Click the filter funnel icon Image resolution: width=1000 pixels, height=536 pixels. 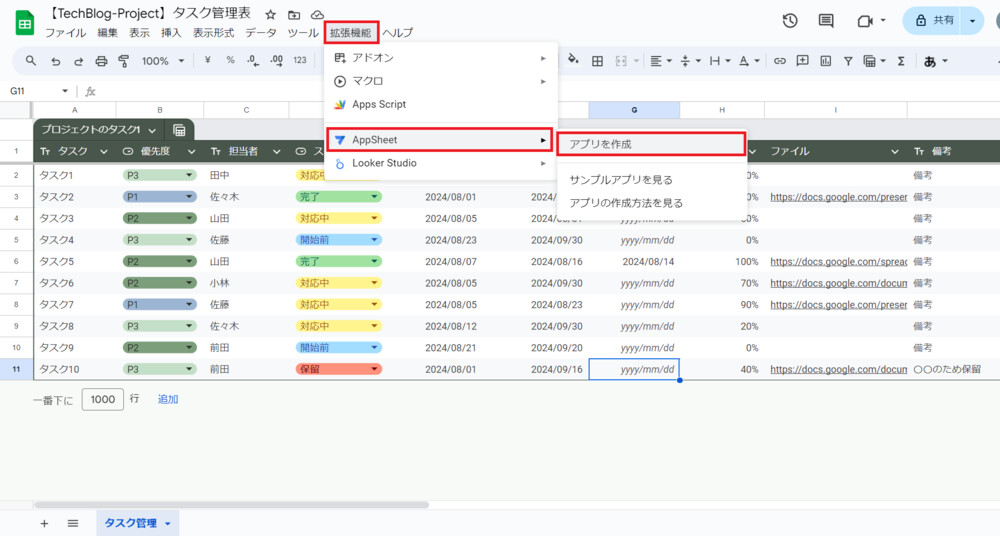pyautogui.click(x=848, y=61)
